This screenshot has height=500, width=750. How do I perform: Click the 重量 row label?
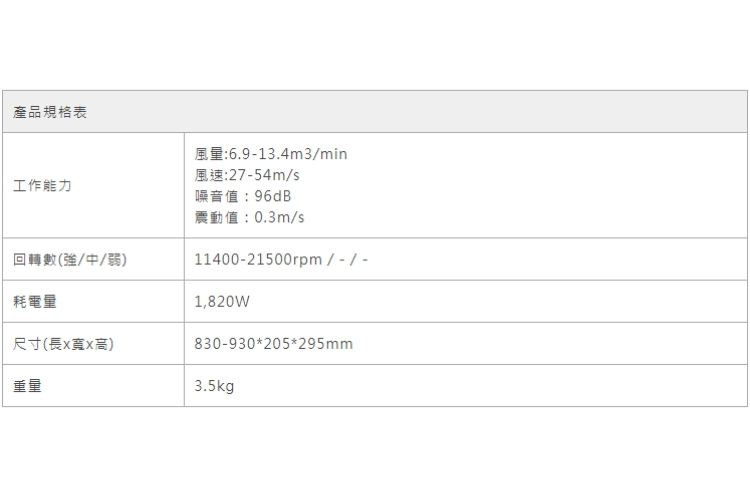pos(28,386)
